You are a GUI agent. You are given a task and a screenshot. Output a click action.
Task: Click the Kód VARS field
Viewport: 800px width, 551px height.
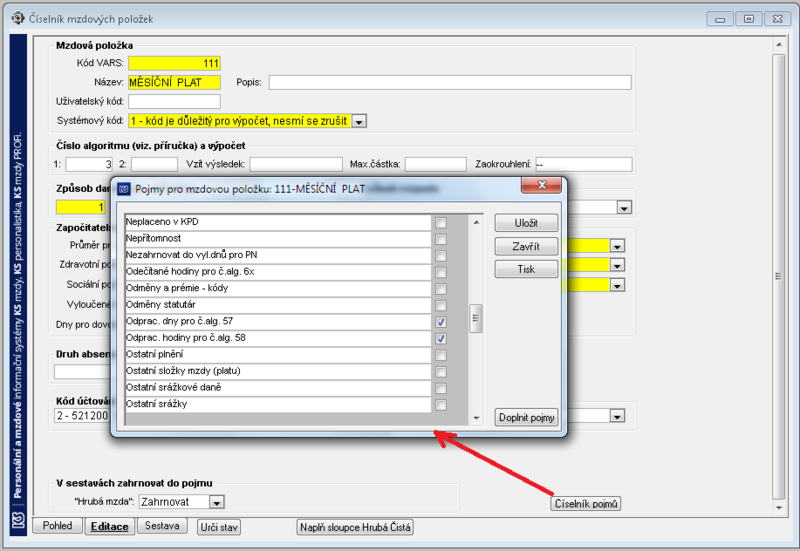click(x=174, y=63)
